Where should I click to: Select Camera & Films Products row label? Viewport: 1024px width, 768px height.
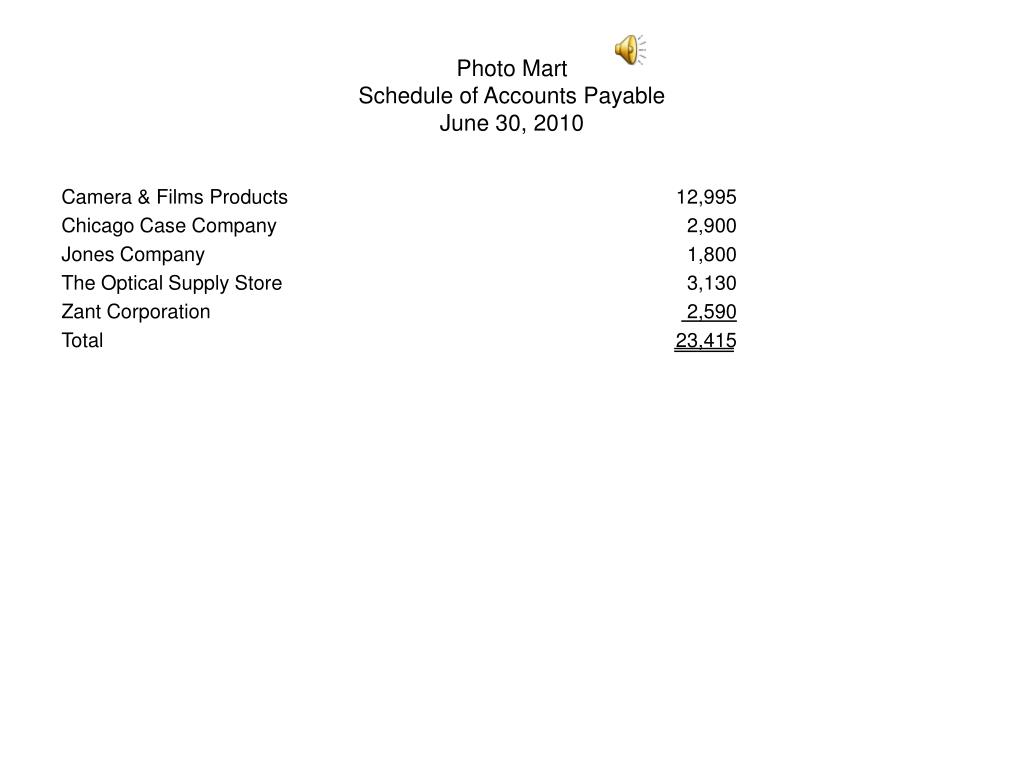(x=174, y=197)
